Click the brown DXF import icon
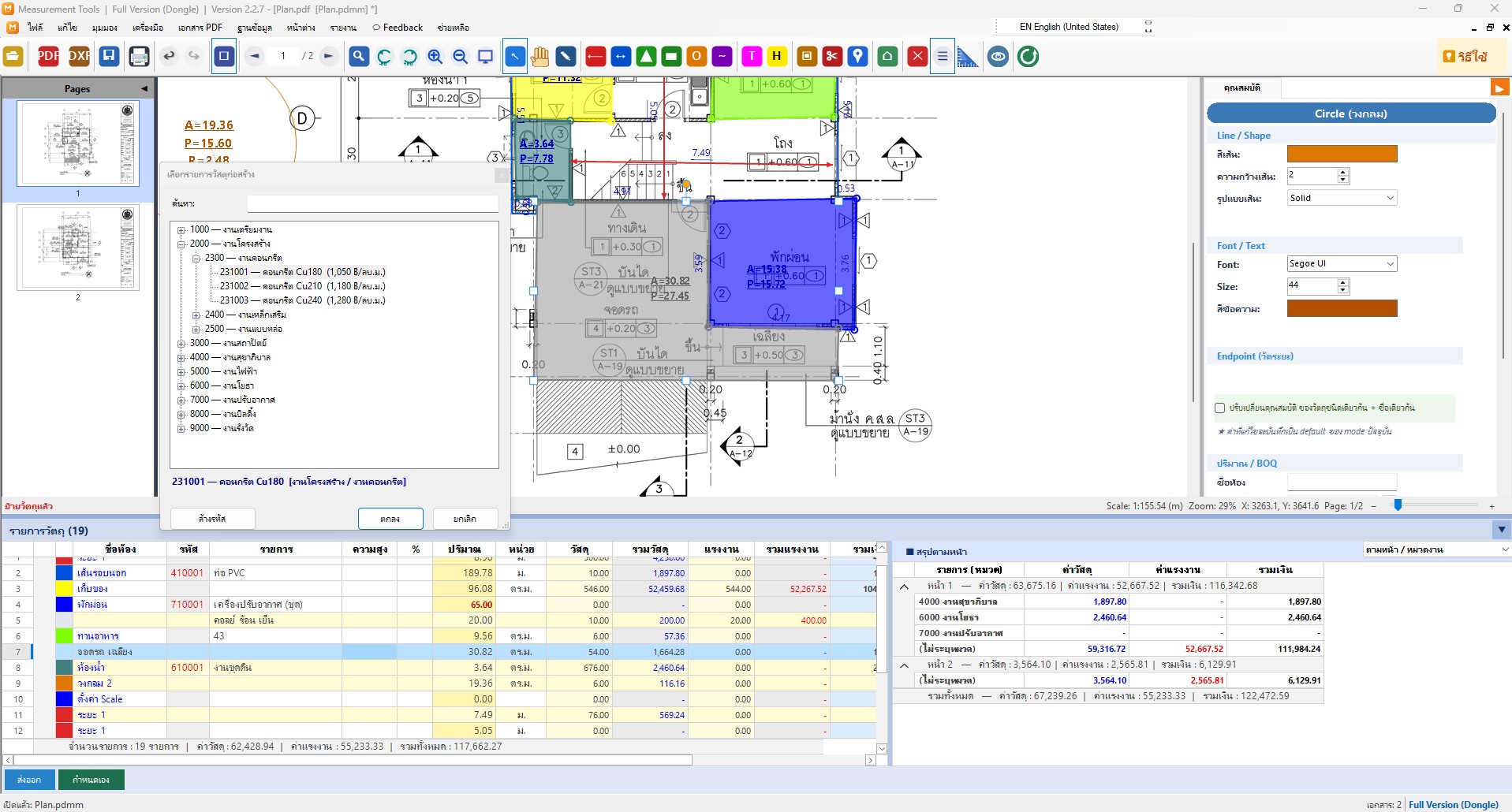 (x=79, y=56)
